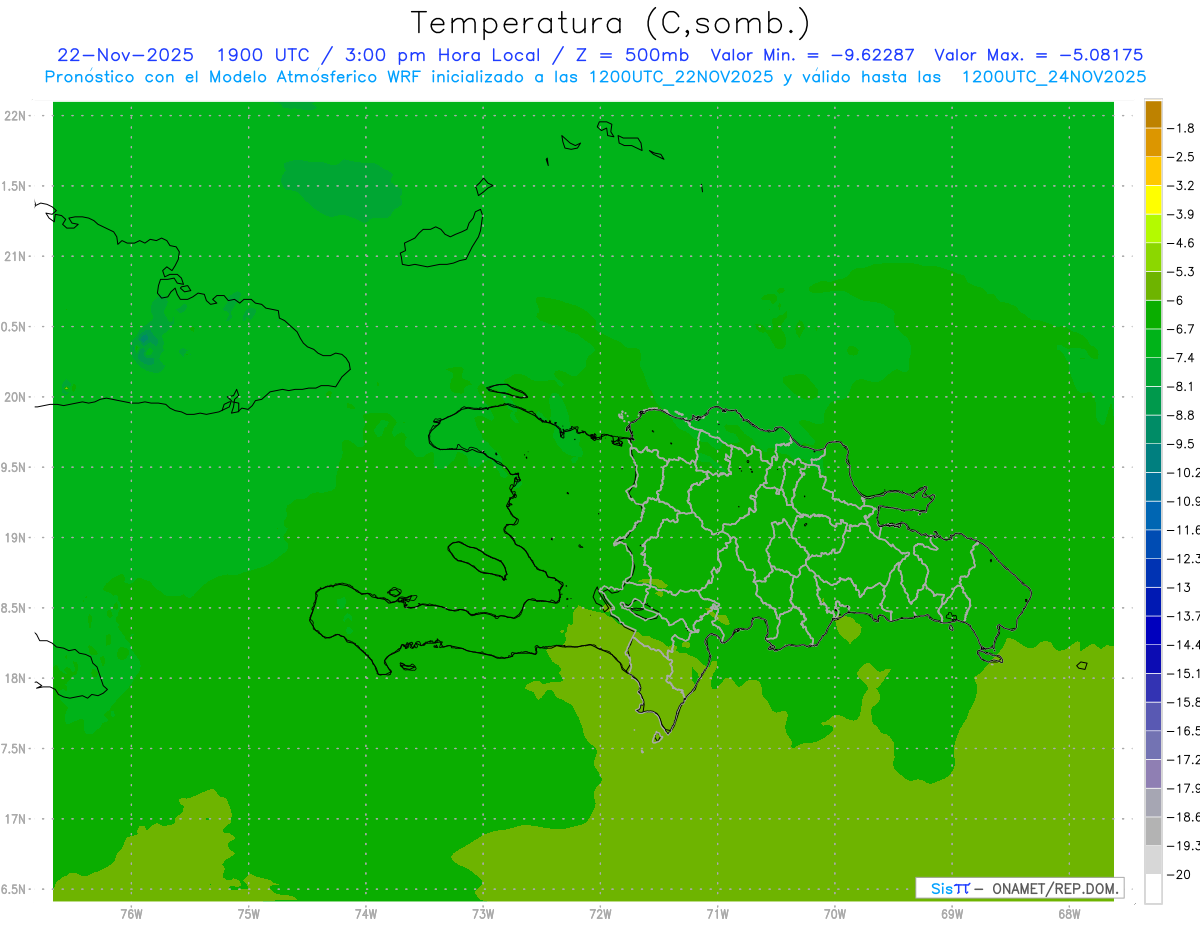Click the '69W' longitude label

[952, 913]
